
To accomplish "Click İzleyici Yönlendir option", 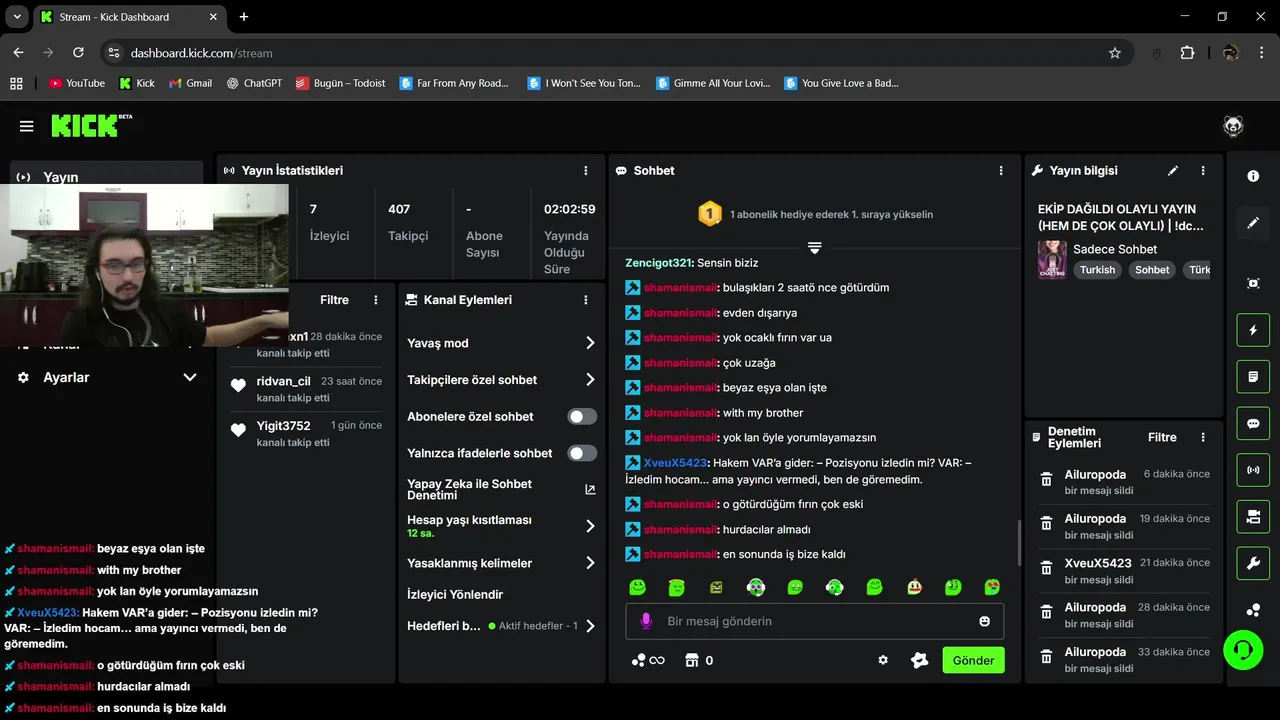I will [x=455, y=594].
